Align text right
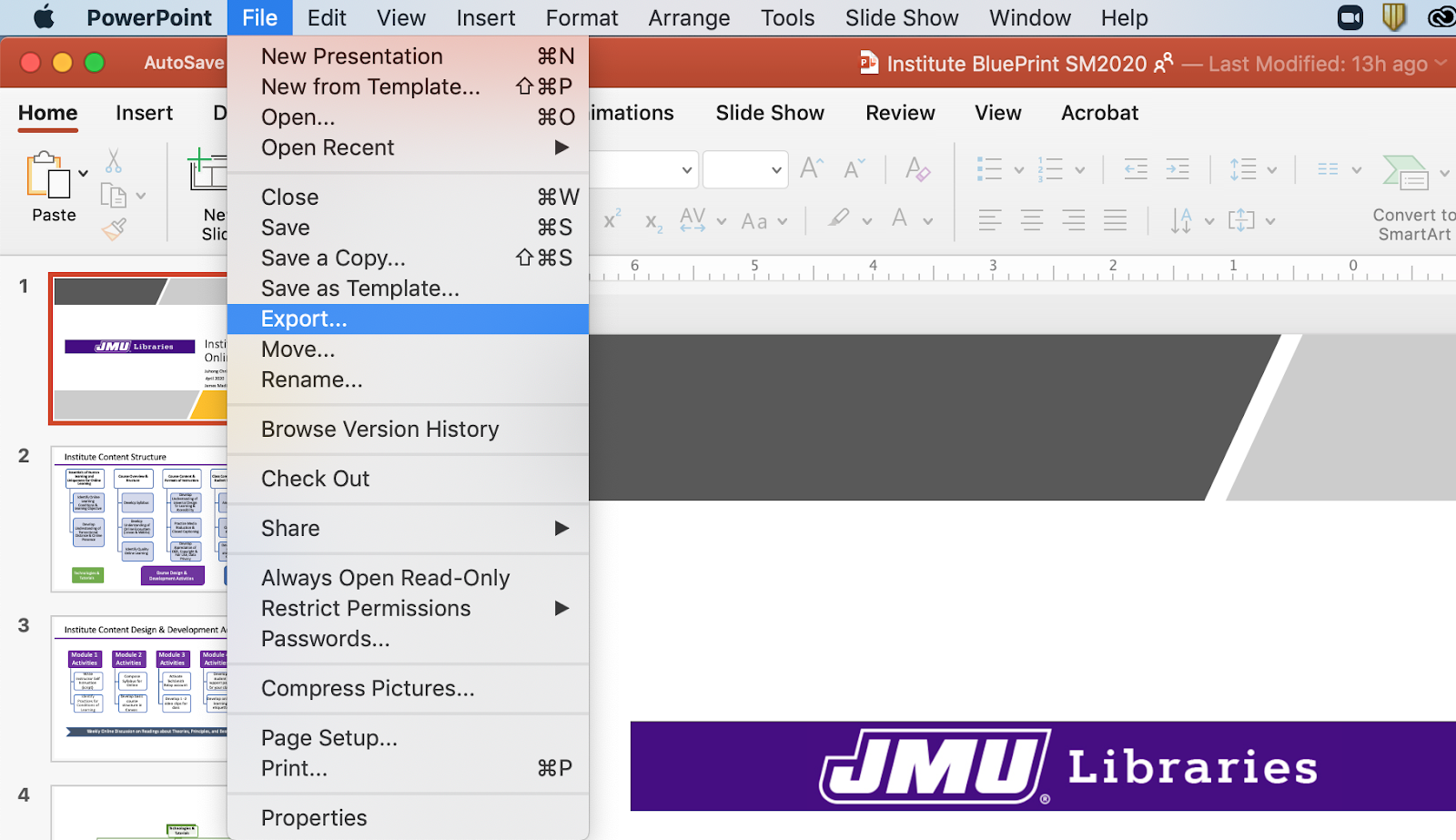The width and height of the screenshot is (1456, 840). 1074,220
